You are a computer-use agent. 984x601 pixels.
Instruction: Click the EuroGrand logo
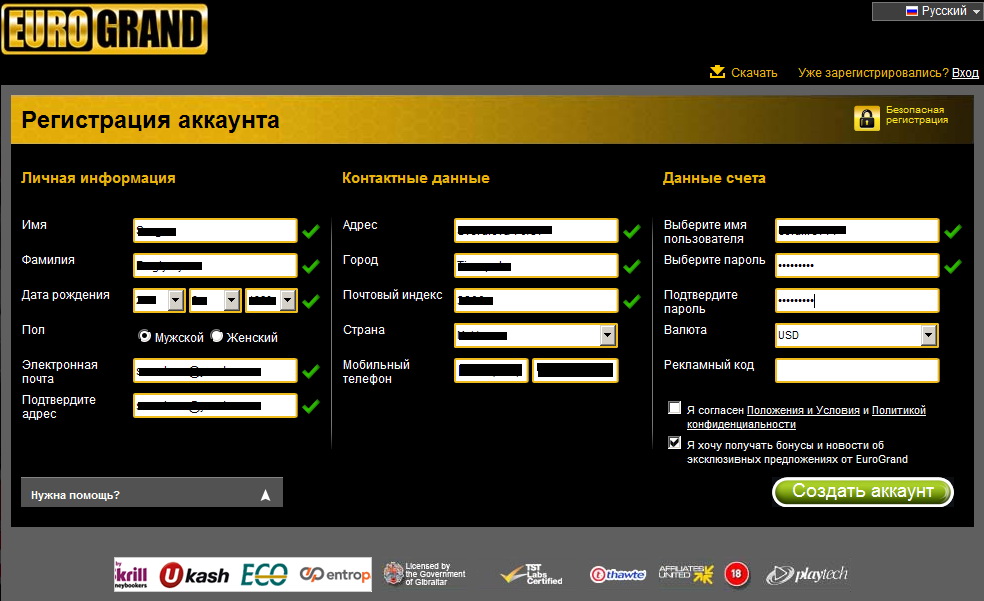pos(105,29)
